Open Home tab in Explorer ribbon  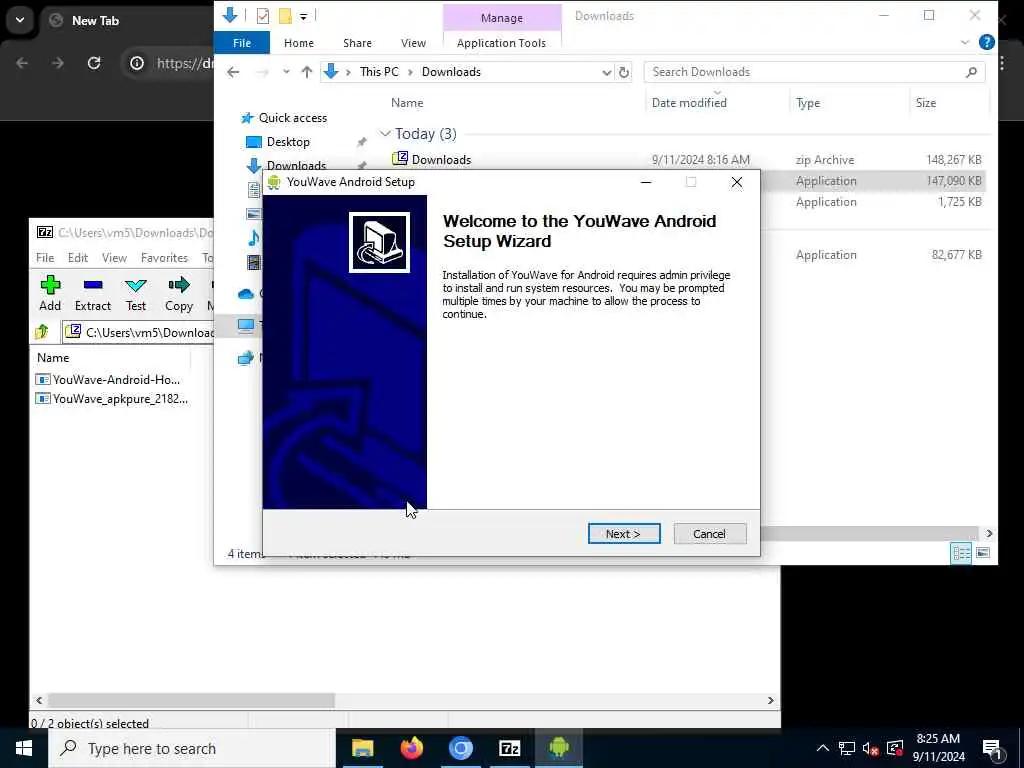298,42
